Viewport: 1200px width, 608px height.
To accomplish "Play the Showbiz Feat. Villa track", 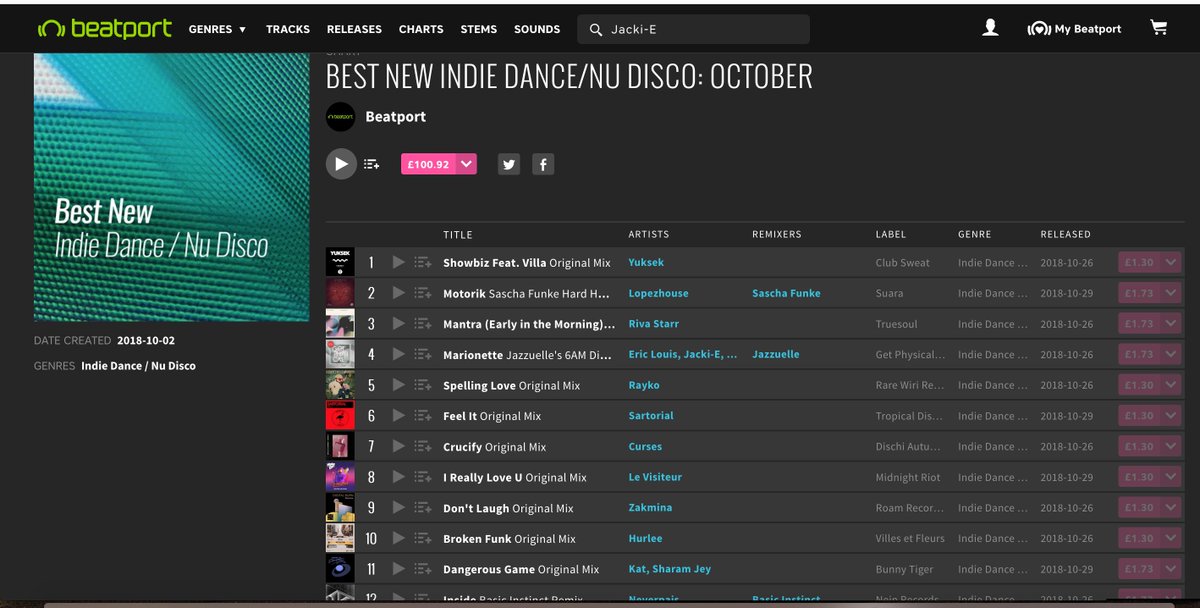I will pos(398,262).
